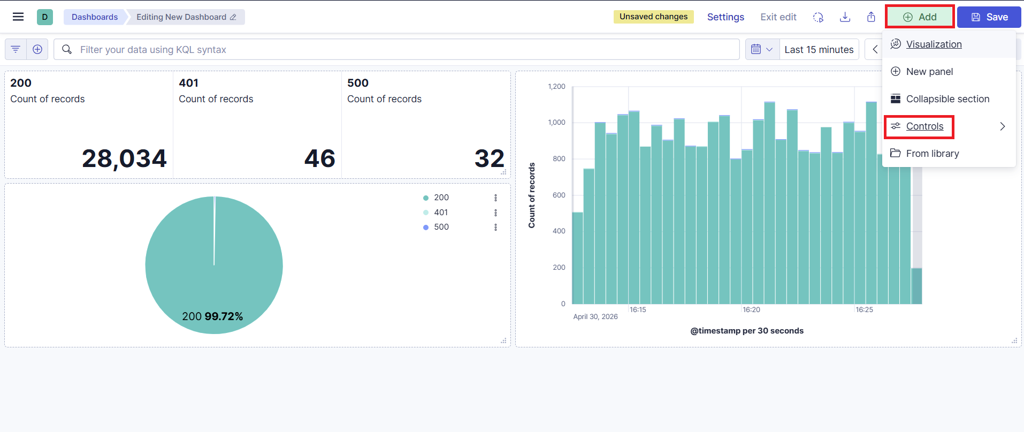Click the New panel plus icon
This screenshot has height=432, width=1024.
[895, 72]
